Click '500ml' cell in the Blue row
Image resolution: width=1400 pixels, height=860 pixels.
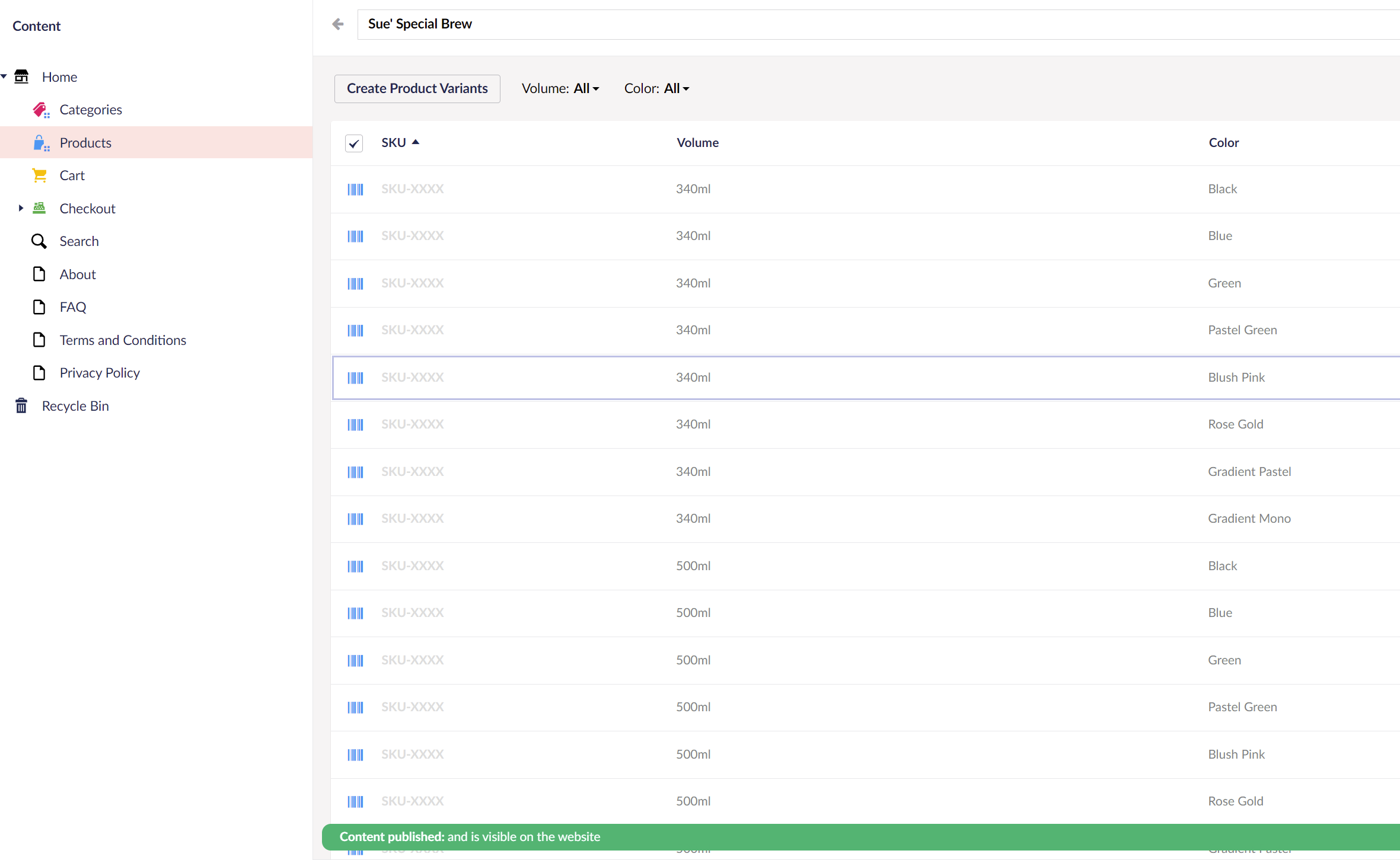click(693, 612)
